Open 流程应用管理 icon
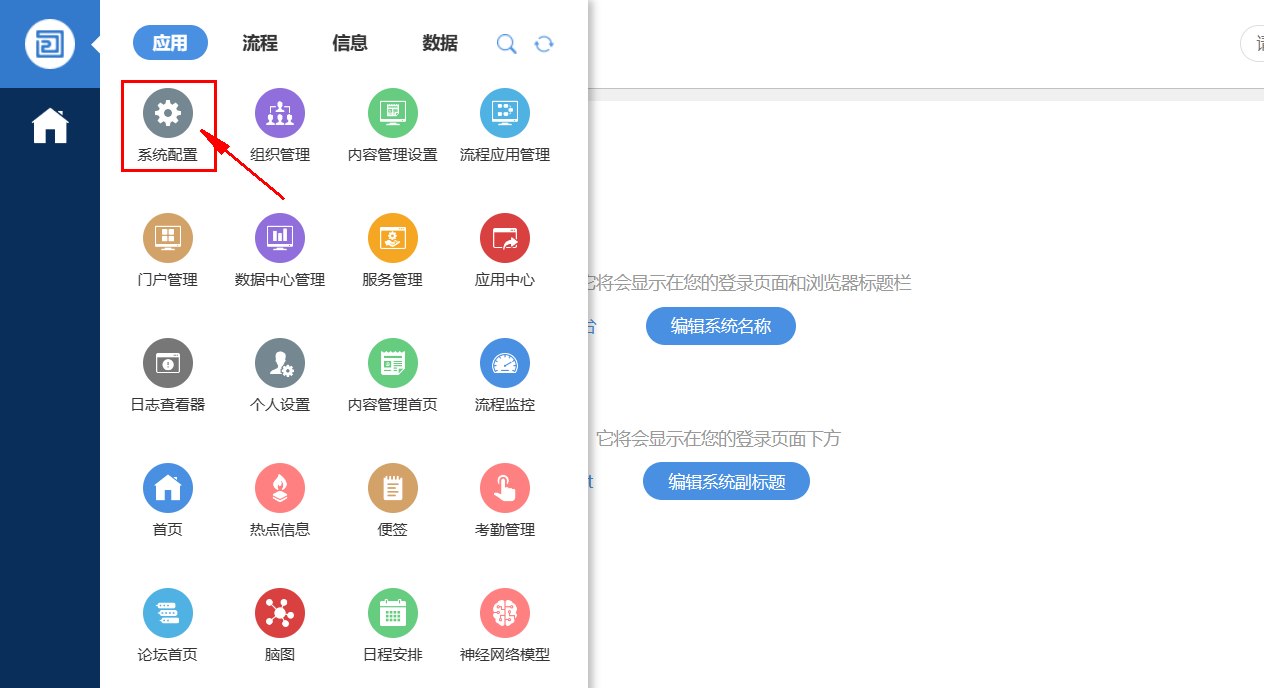The height and width of the screenshot is (688, 1264). 505,113
